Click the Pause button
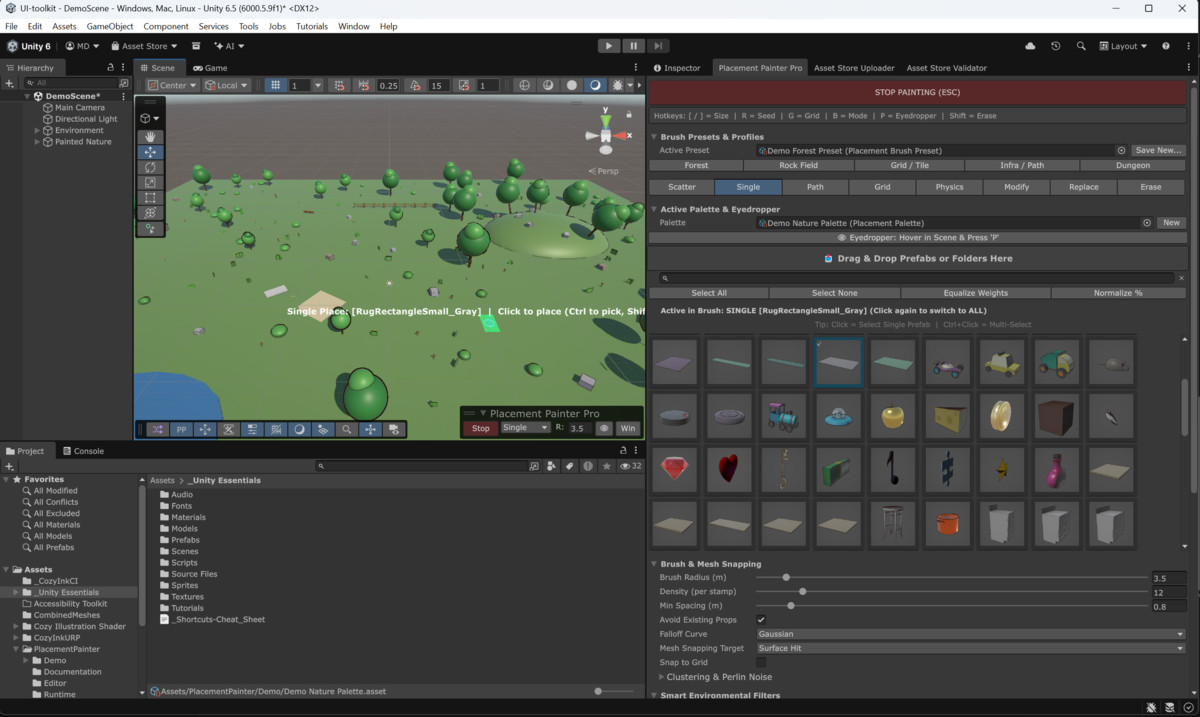1200x717 pixels. click(x=633, y=46)
